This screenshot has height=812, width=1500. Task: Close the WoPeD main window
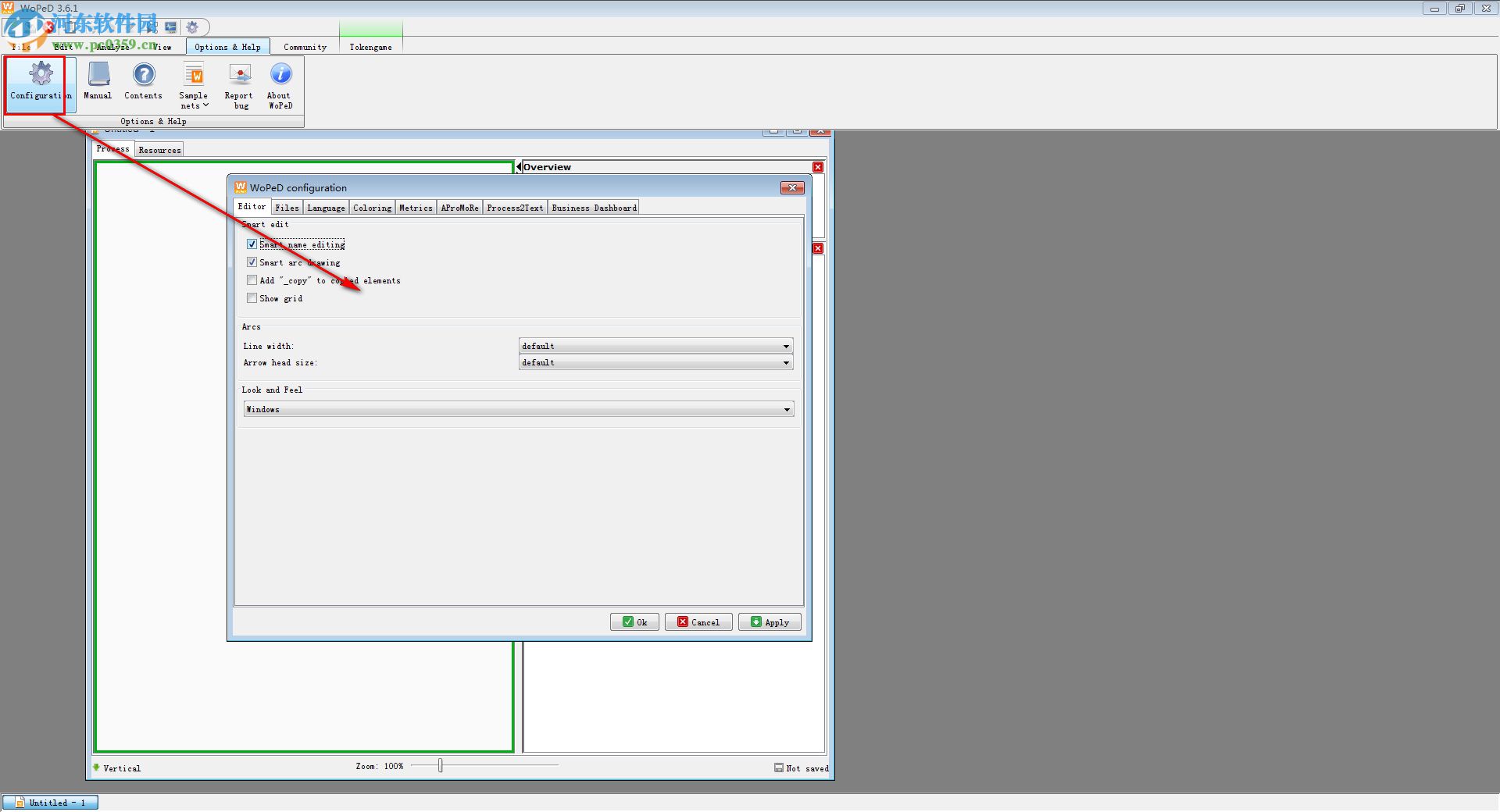point(1486,9)
